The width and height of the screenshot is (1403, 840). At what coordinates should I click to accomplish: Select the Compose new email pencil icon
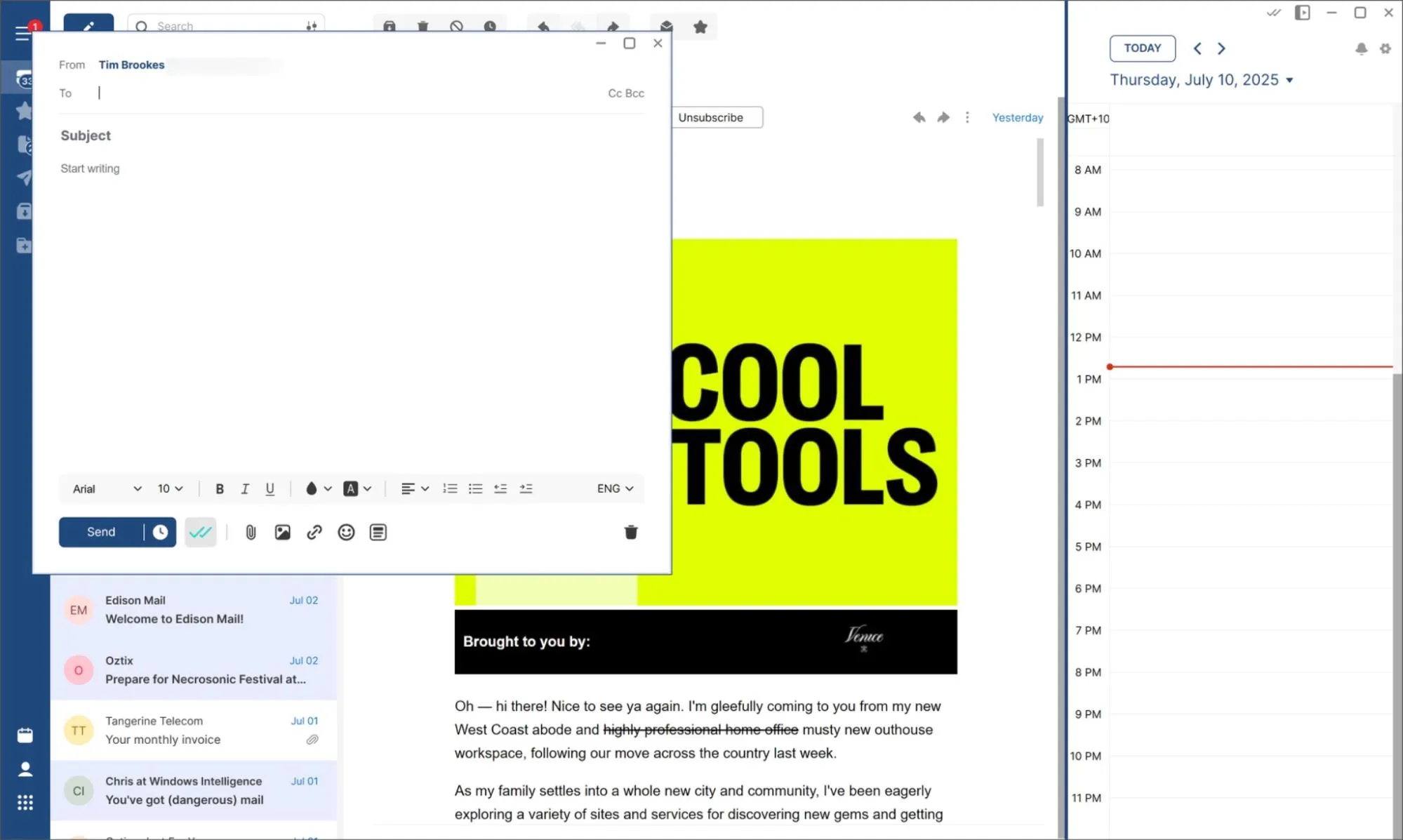tap(88, 26)
